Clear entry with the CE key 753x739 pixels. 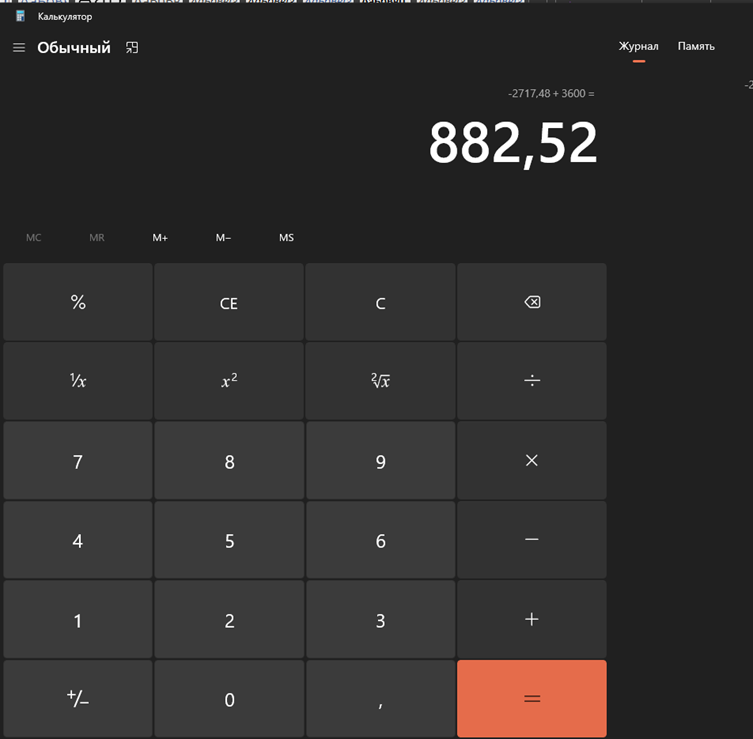[229, 303]
